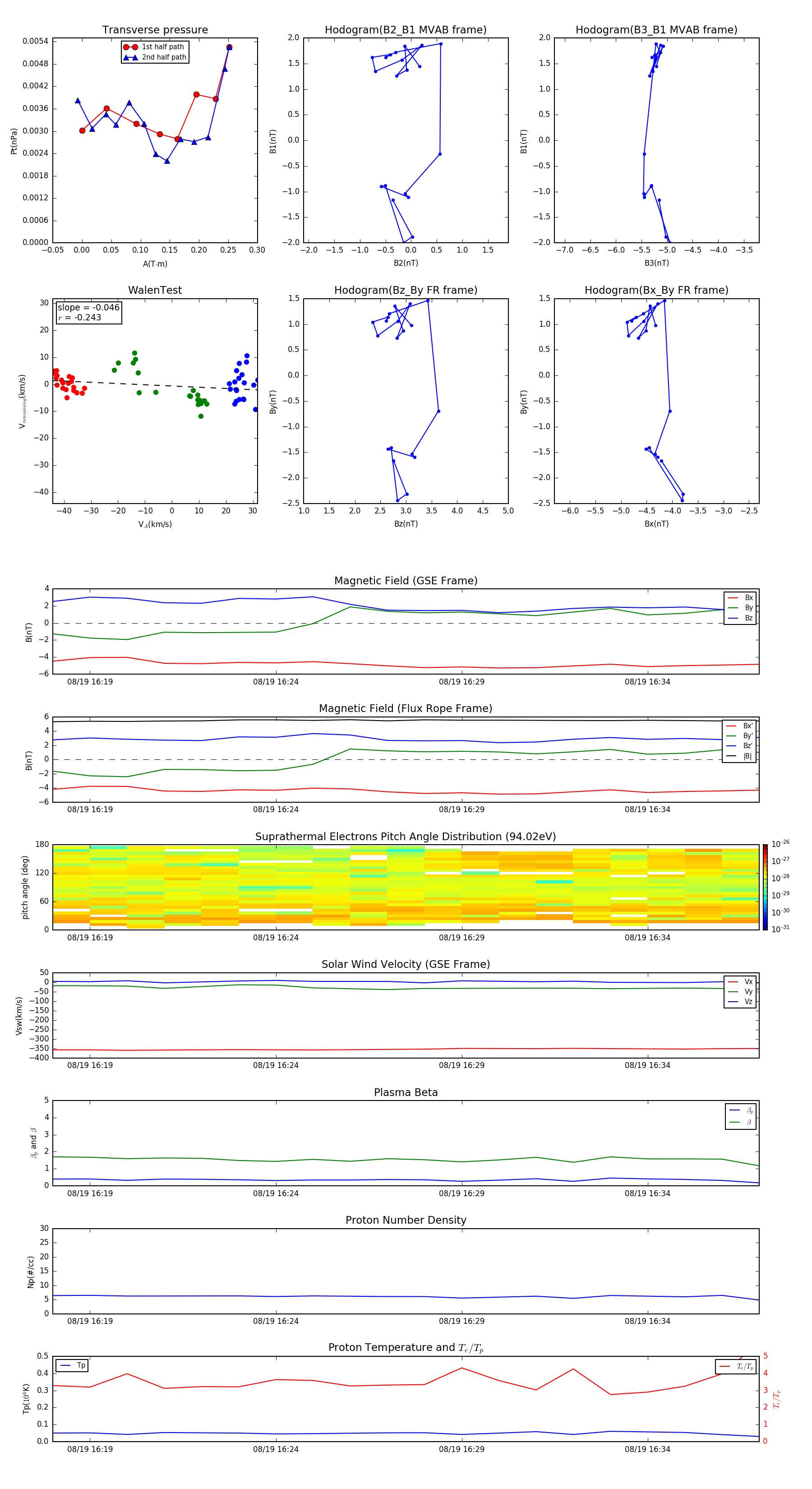The width and height of the screenshot is (812, 1489).
Task: Click 'Magnetic Field (Flux Rope Frame)' title
Action: point(406,709)
